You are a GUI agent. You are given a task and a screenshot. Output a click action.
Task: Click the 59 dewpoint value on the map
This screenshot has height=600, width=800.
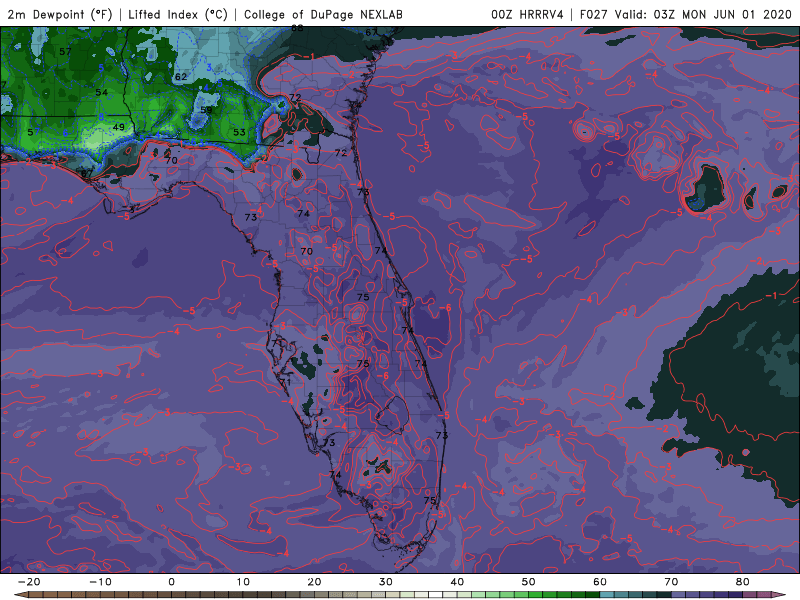(206, 110)
